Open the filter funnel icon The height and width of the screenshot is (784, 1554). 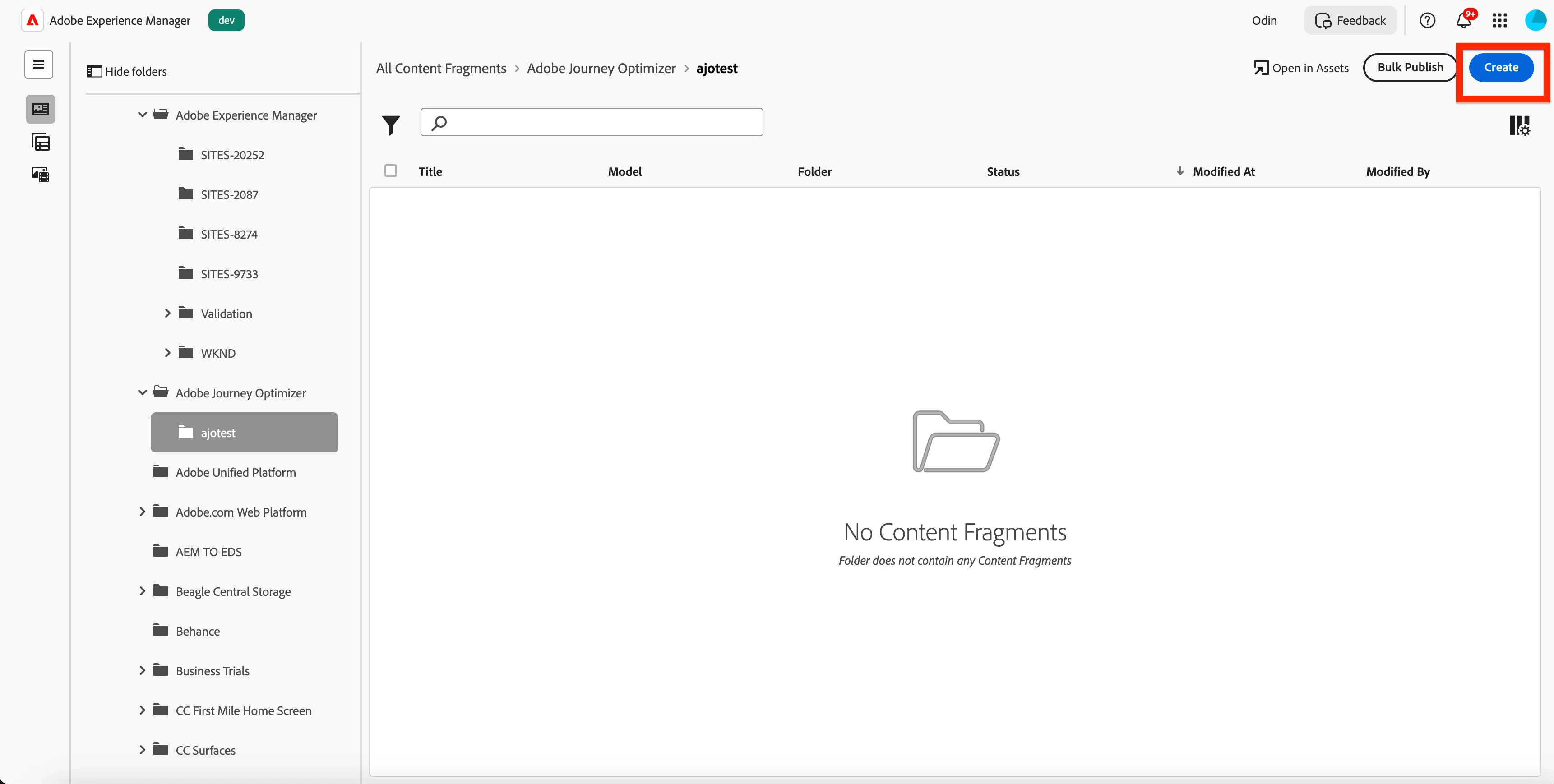[x=391, y=125]
